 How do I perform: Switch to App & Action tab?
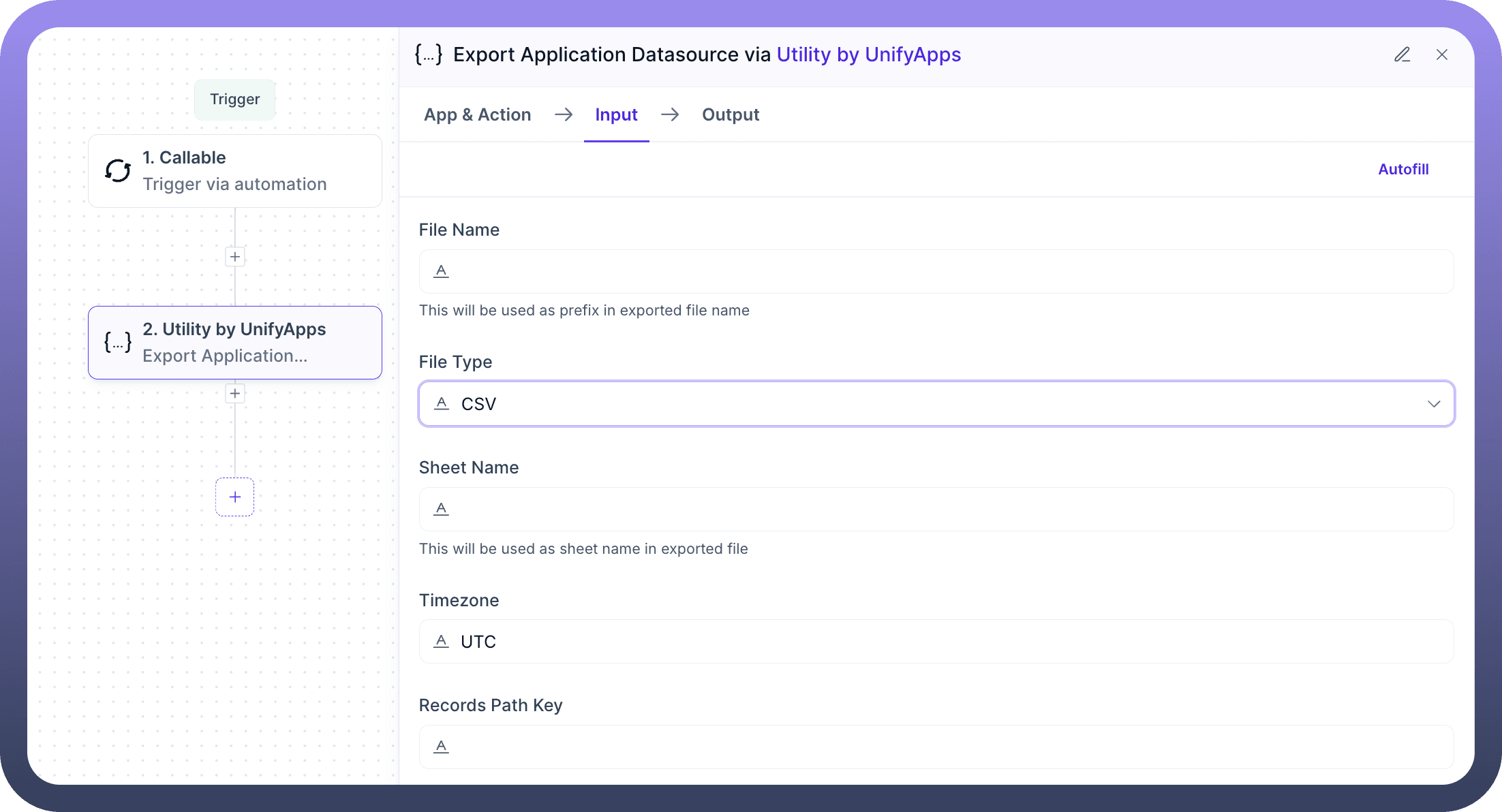click(x=477, y=114)
